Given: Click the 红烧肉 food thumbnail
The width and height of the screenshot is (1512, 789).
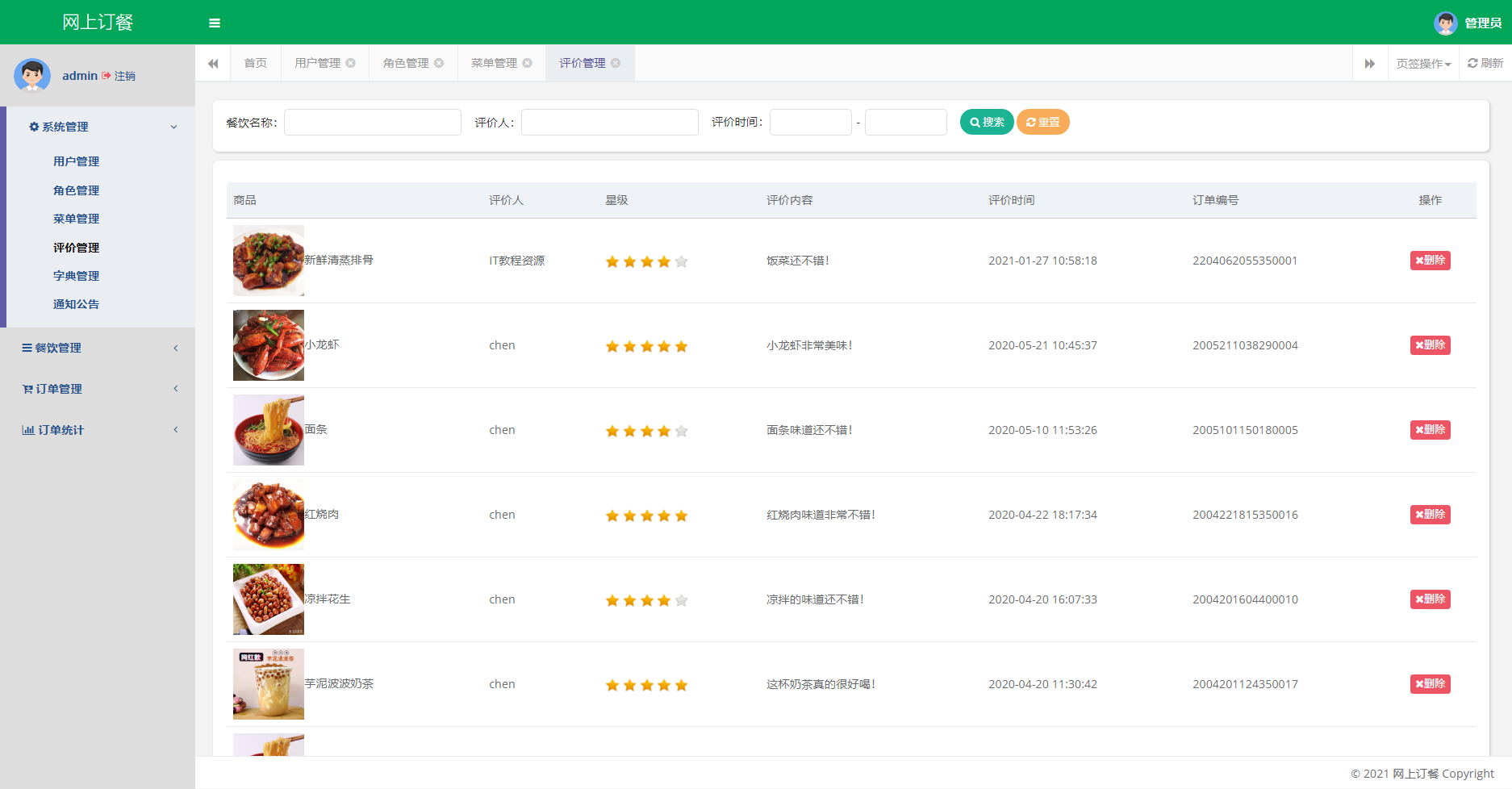Looking at the screenshot, I should 269,515.
